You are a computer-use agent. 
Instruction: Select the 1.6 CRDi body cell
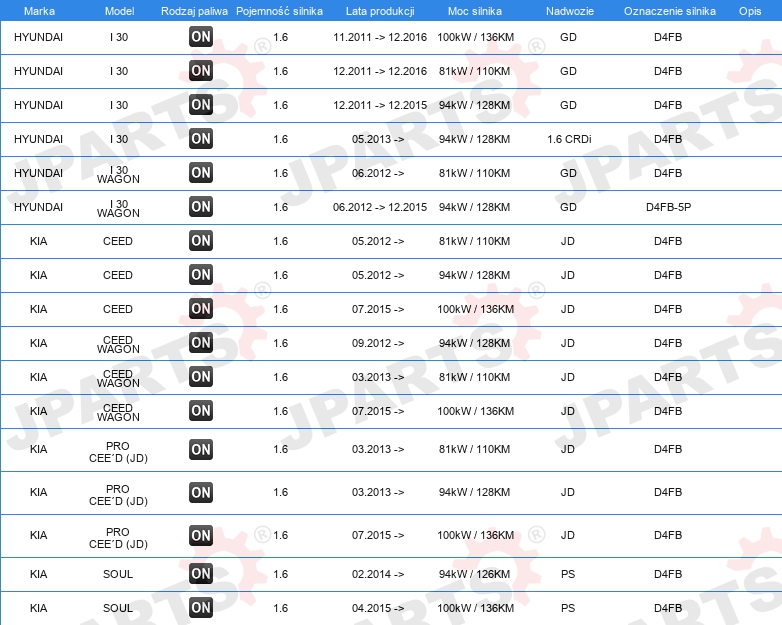[569, 139]
